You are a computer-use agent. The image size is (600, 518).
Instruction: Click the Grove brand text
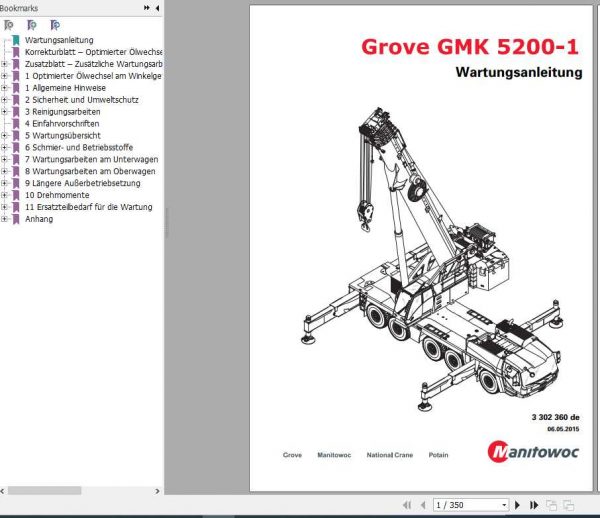click(292, 455)
